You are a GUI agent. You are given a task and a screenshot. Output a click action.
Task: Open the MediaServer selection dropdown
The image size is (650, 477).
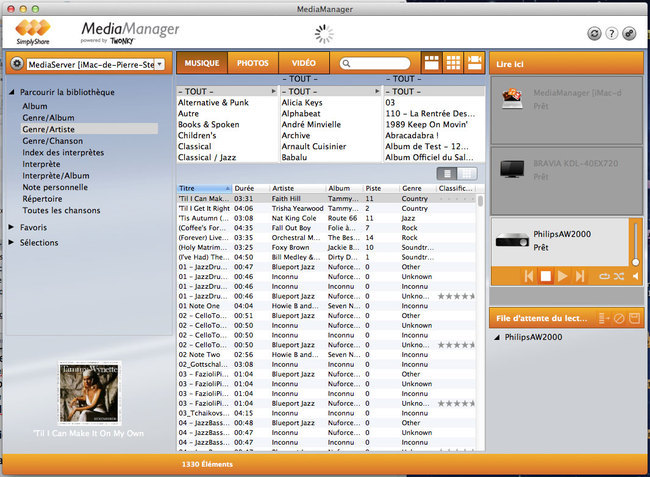click(160, 64)
